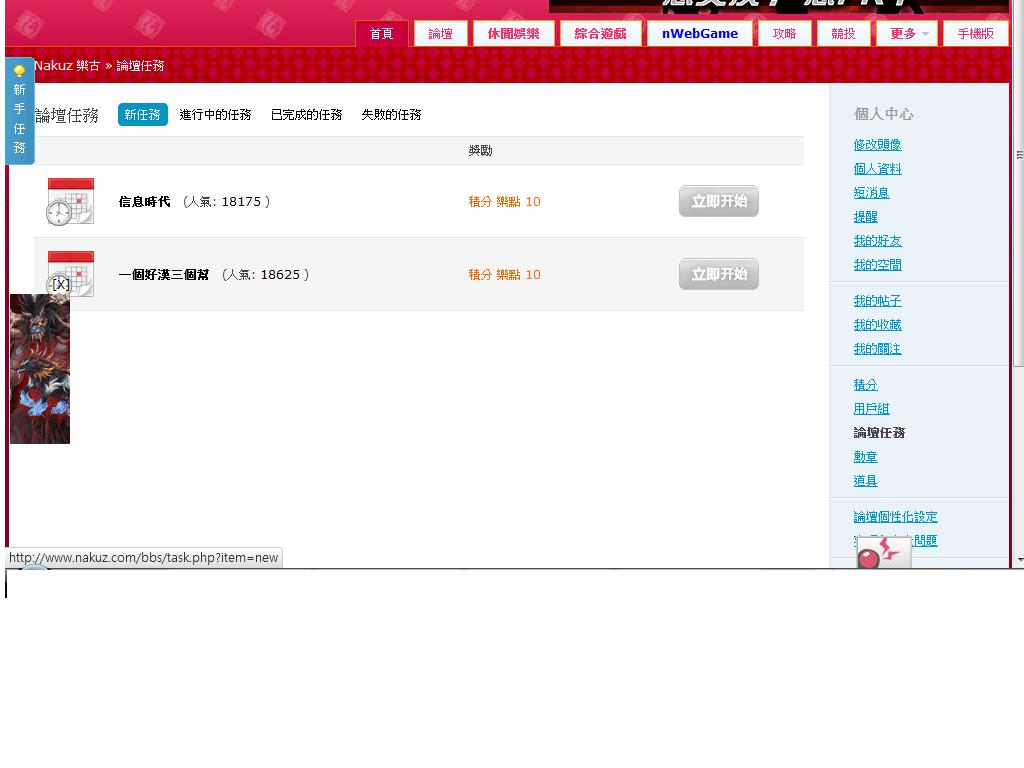Switch to 已完成的任務 tab

coord(306,115)
